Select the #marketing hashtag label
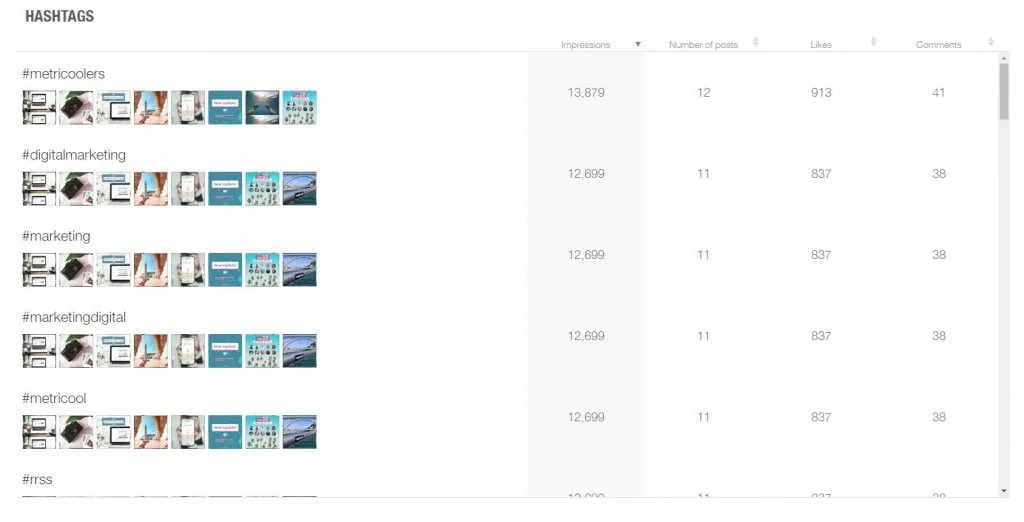The width and height of the screenshot is (1024, 522). click(56, 236)
